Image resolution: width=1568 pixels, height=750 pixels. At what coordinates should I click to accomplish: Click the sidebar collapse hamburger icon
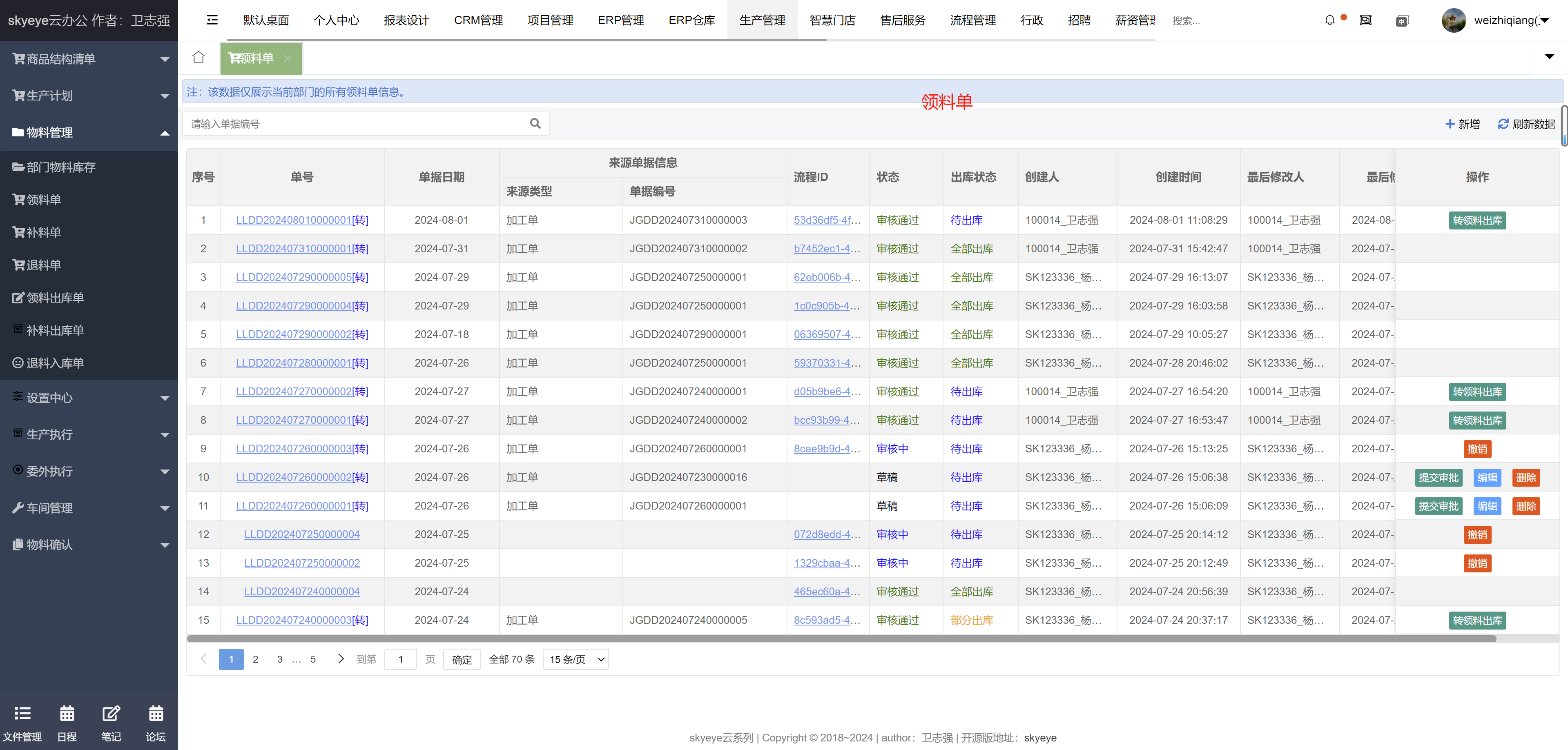[212, 20]
